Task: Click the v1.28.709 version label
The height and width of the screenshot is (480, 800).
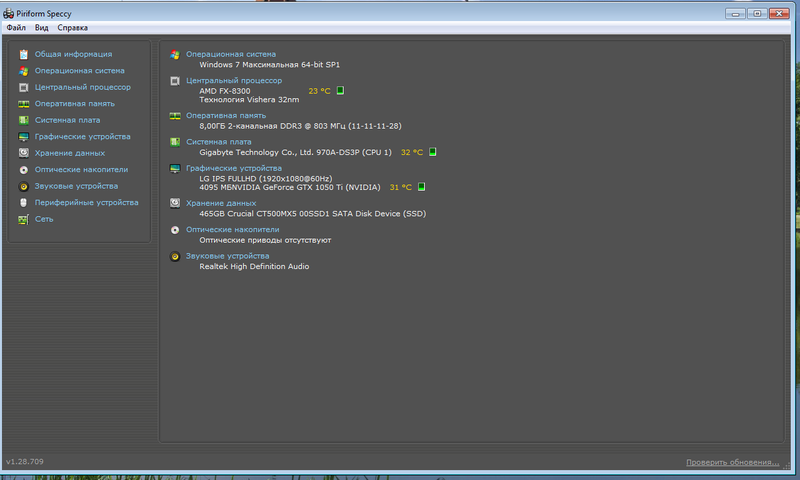Action: pos(24,462)
